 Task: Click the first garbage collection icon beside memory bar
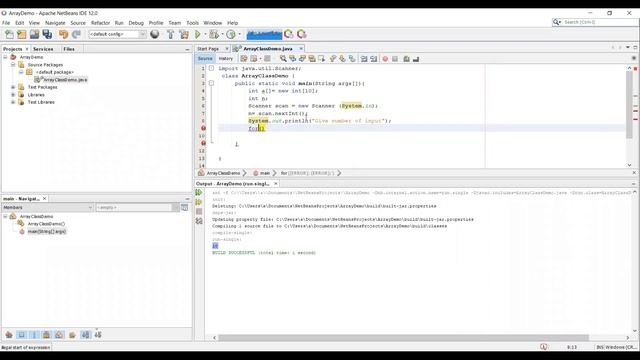click(289, 34)
